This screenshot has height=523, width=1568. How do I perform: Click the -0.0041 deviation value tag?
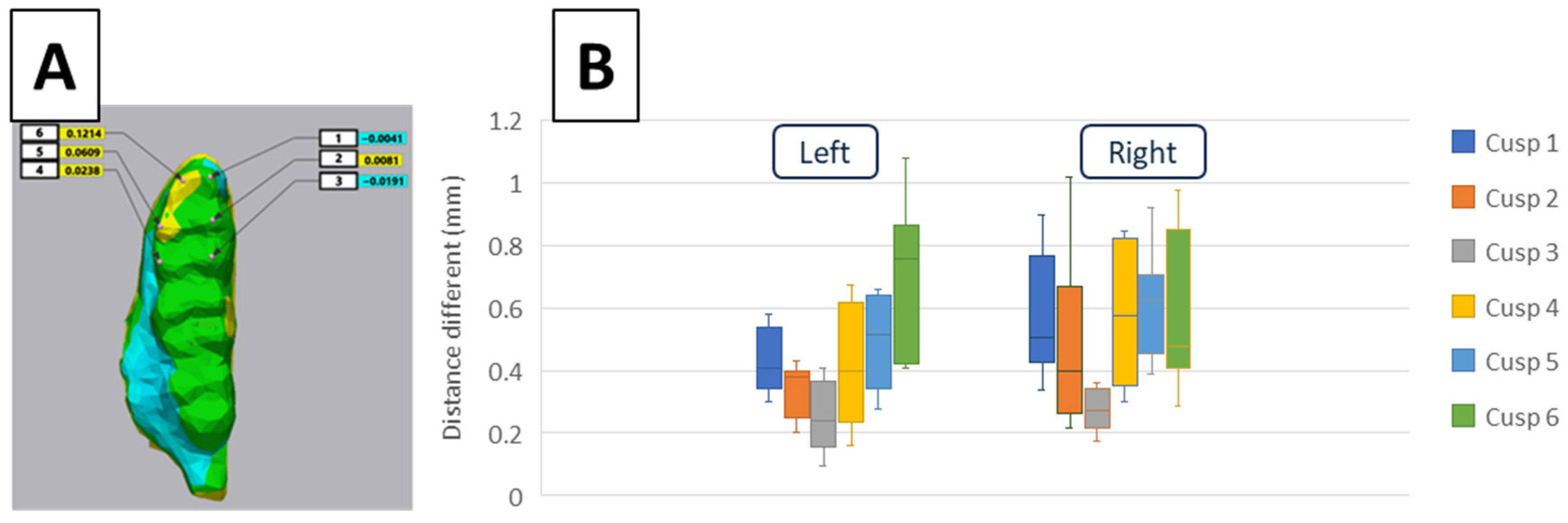point(382,139)
